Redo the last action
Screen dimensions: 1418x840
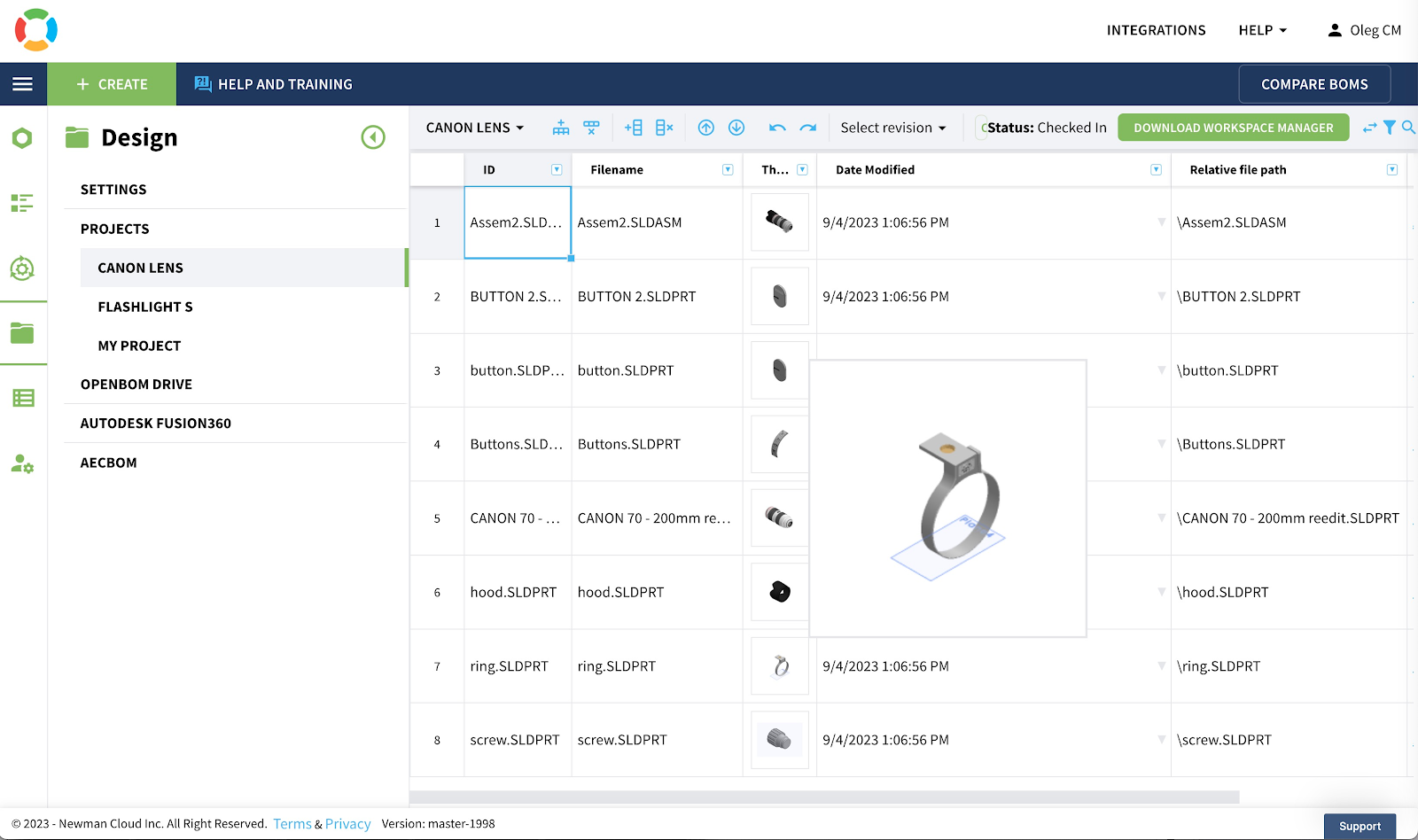808,128
